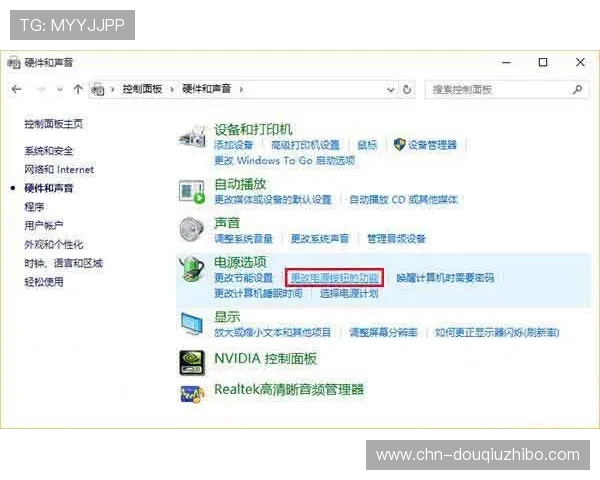Click 调整屏幕分辨率
The image size is (600, 480).
pyautogui.click(x=383, y=332)
